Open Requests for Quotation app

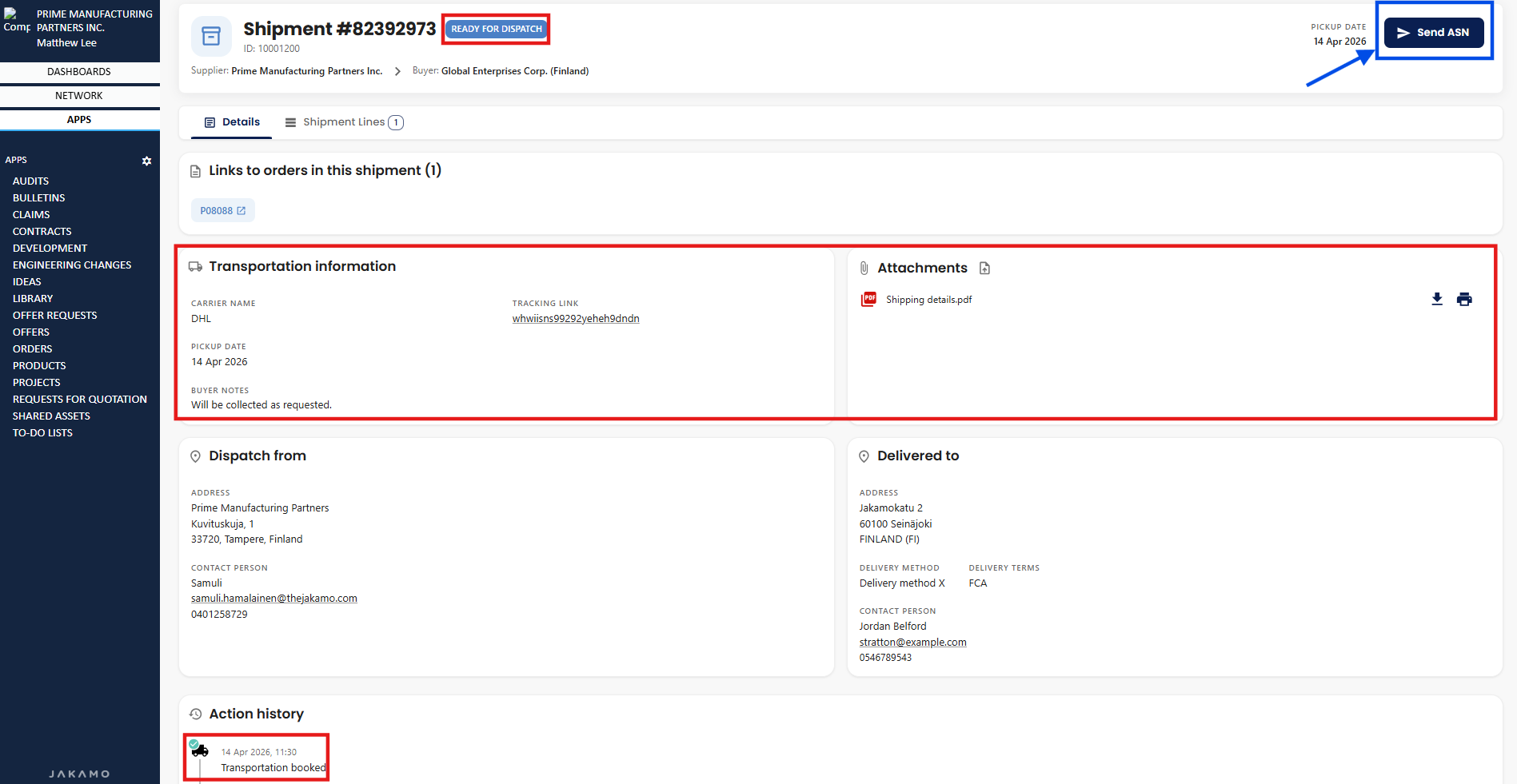(x=80, y=400)
